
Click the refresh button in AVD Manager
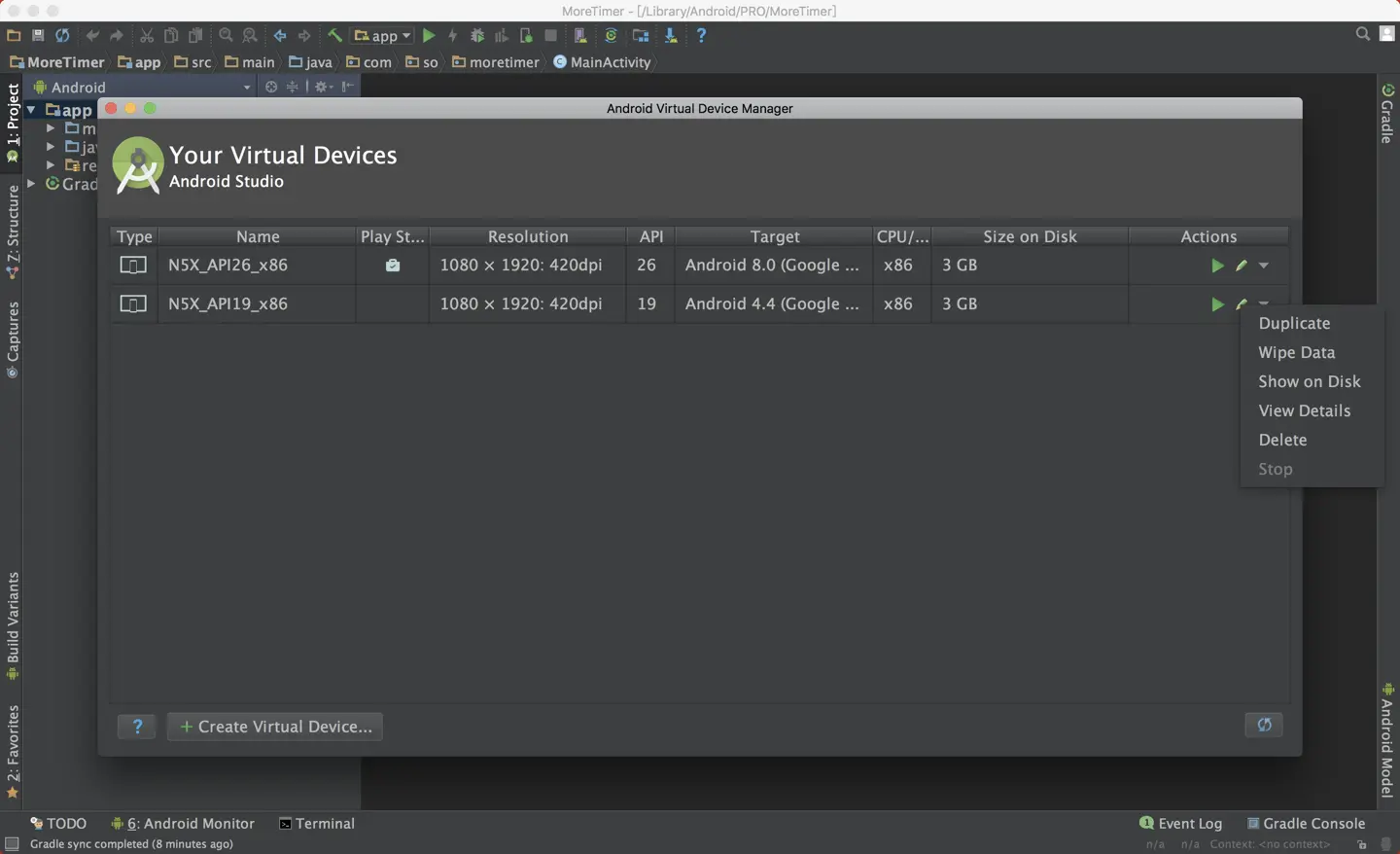(1264, 725)
